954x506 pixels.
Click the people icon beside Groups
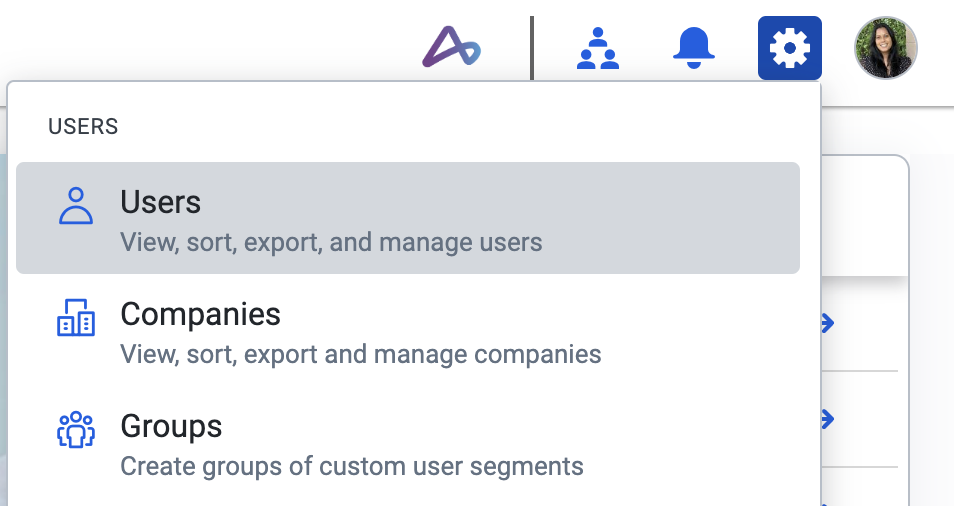pos(76,430)
